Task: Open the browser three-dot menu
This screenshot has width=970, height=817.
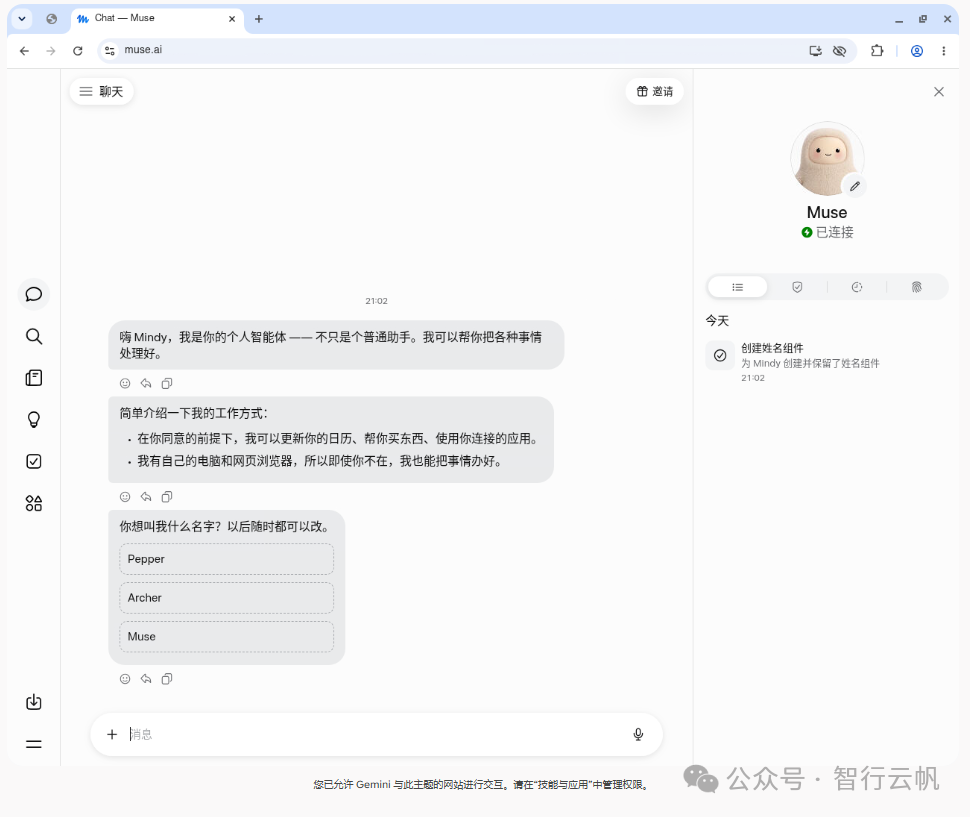Action: pos(943,51)
